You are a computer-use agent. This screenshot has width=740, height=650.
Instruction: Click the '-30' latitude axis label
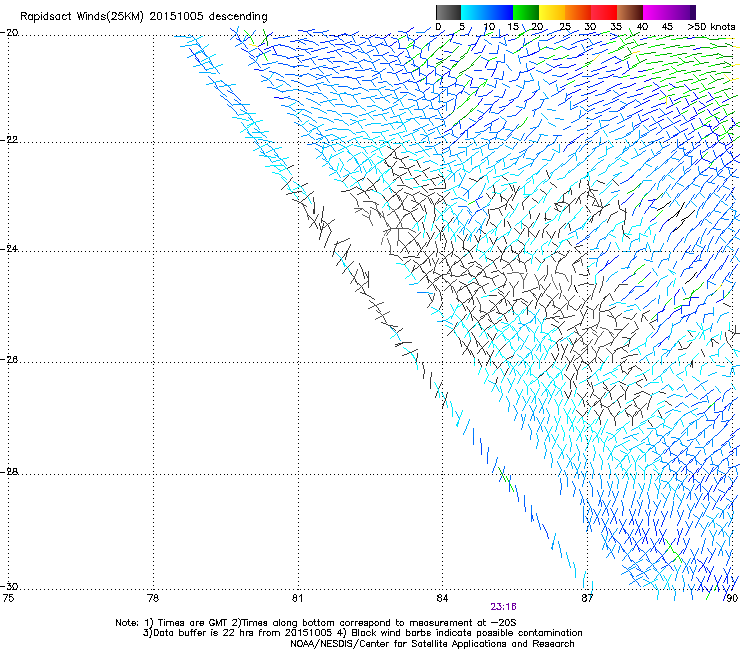click(x=9, y=586)
